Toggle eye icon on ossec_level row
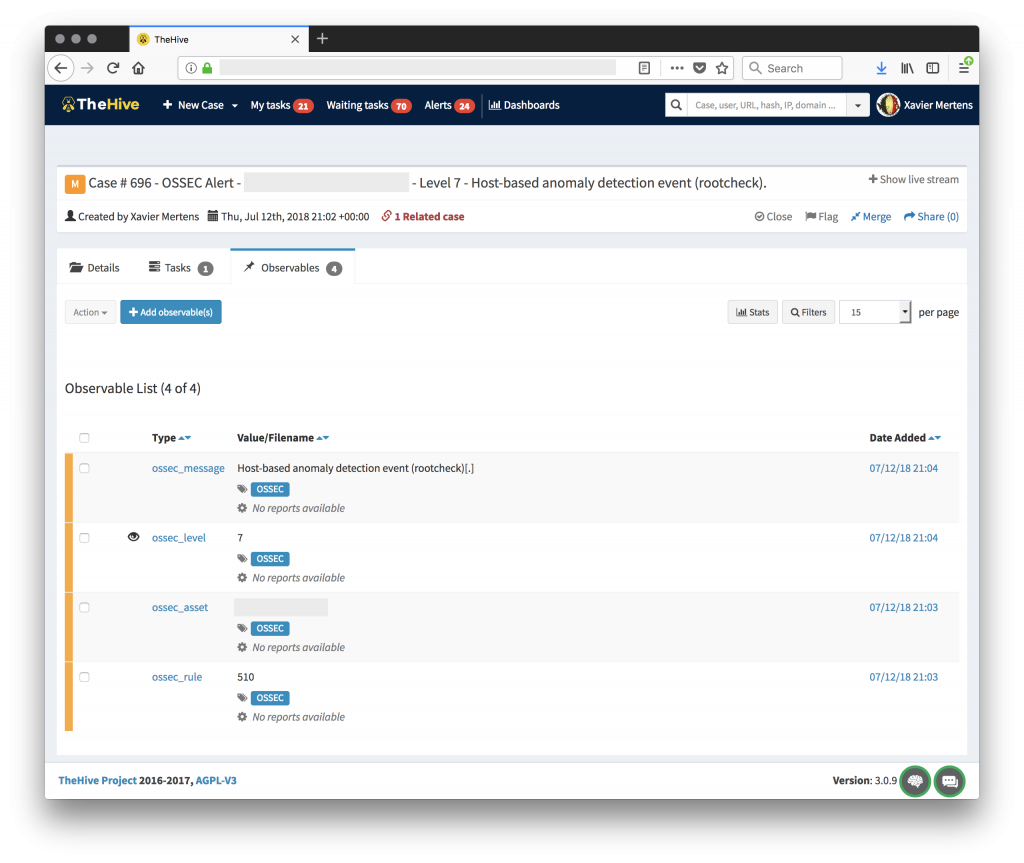Viewport: 1024px width, 863px height. (x=133, y=536)
